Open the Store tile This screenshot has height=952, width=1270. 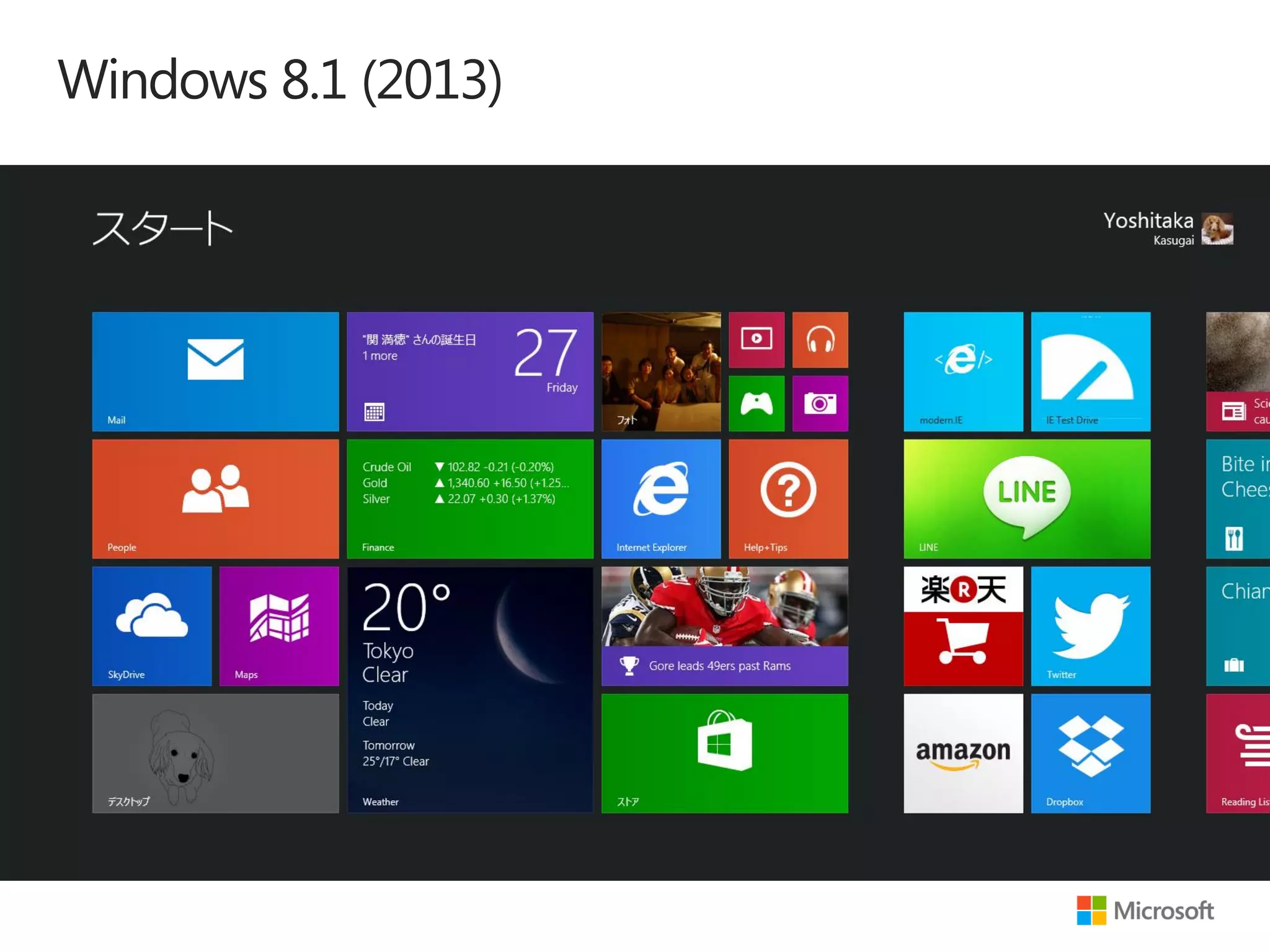click(x=724, y=753)
